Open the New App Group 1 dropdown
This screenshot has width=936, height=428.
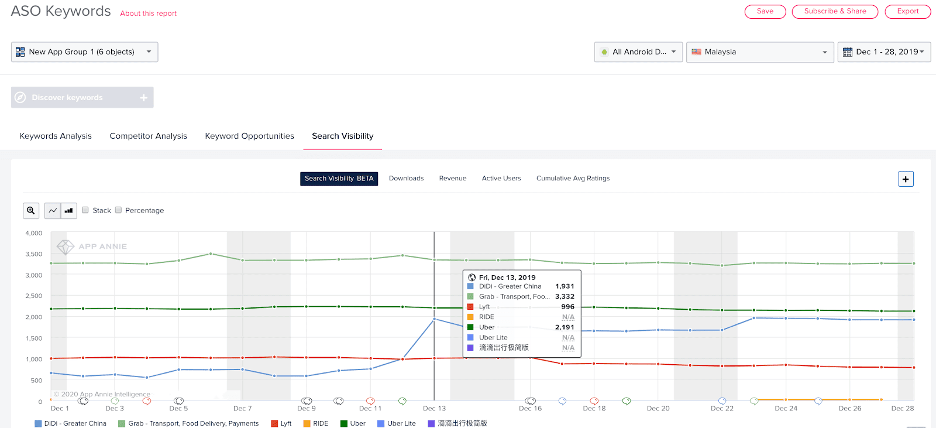(x=84, y=52)
